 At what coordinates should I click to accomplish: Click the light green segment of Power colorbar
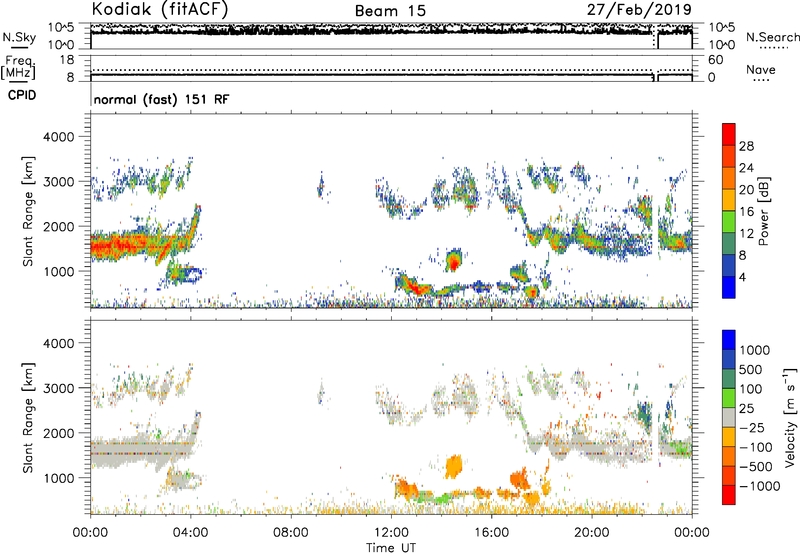[729, 221]
